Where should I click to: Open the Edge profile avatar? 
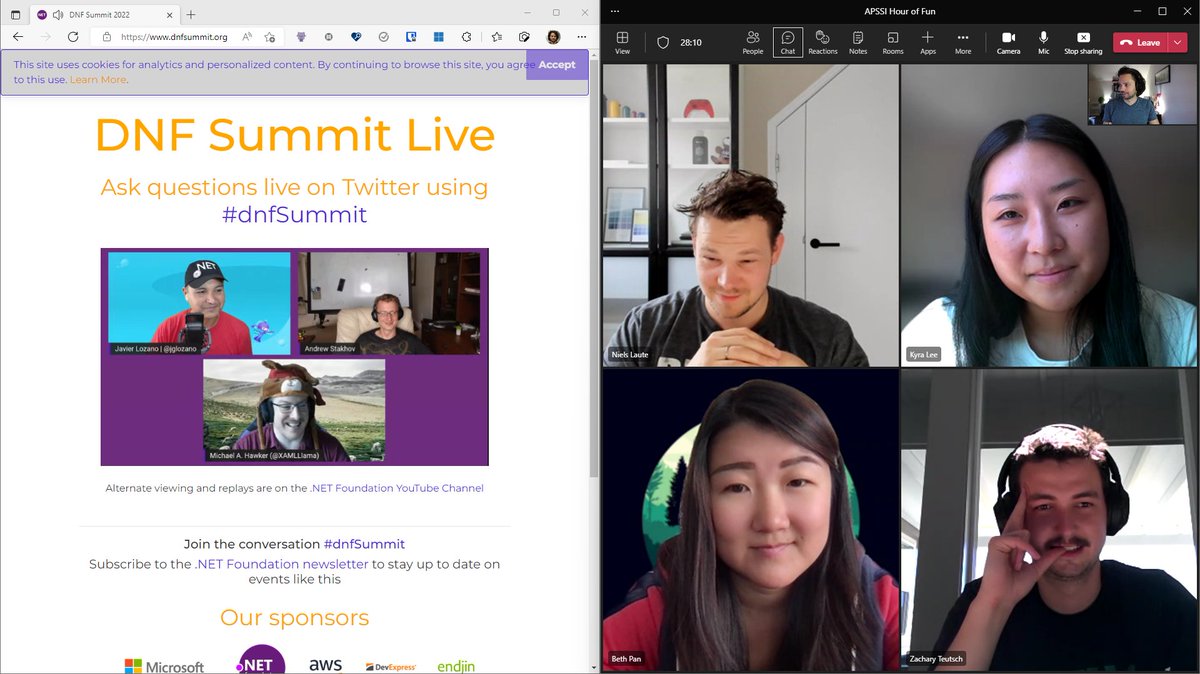click(553, 37)
